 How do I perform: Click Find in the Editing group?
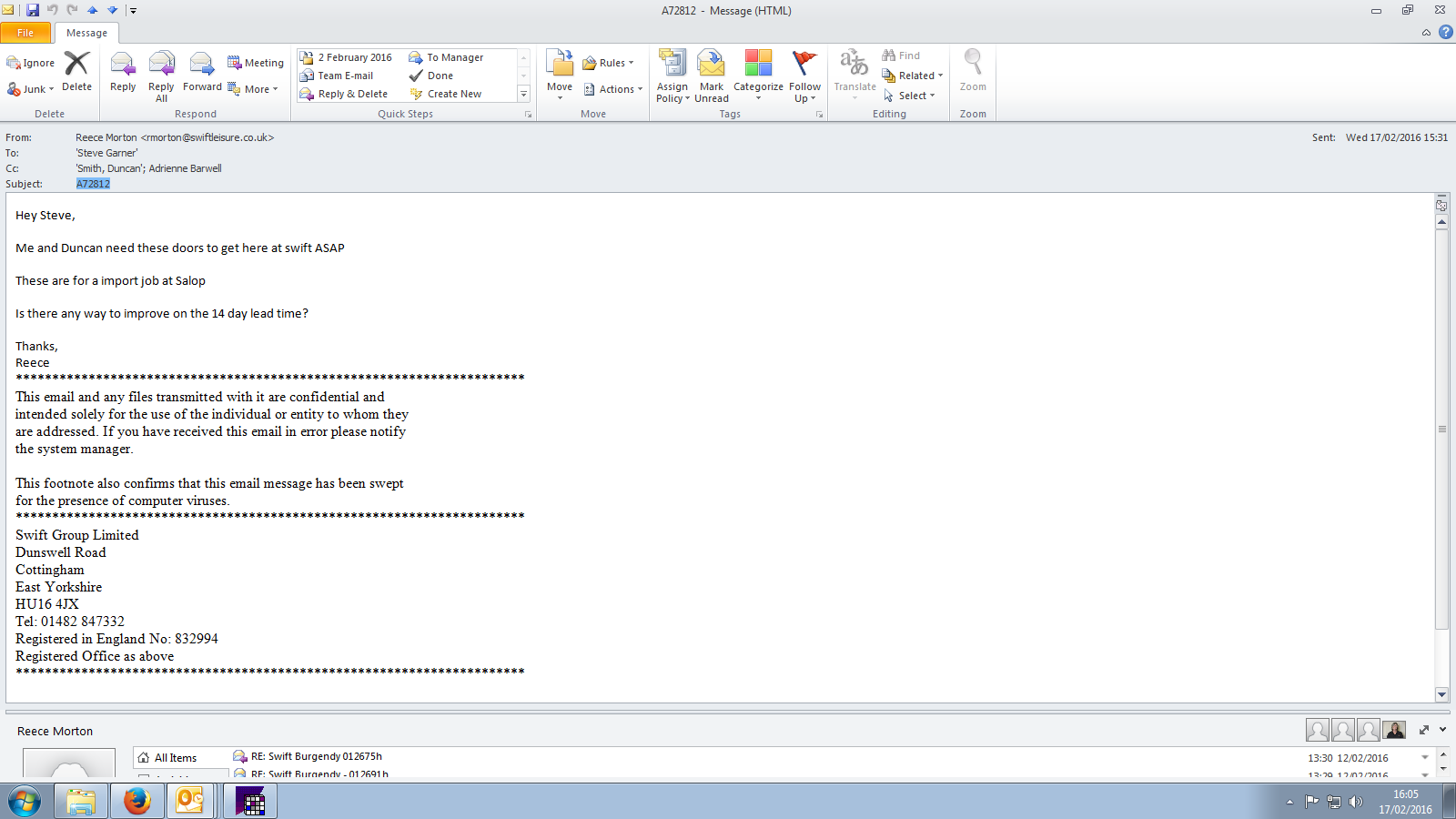coord(901,56)
